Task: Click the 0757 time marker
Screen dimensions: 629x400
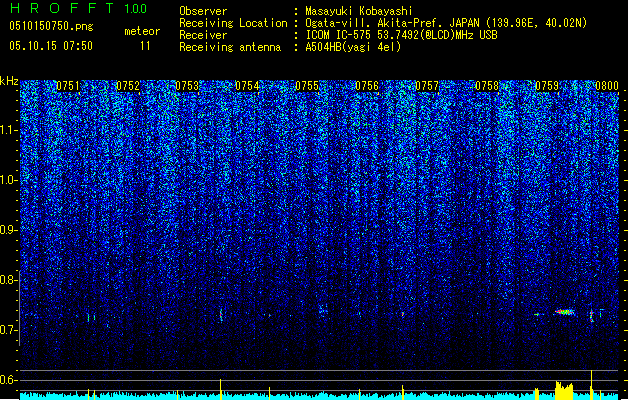Action: [427, 86]
